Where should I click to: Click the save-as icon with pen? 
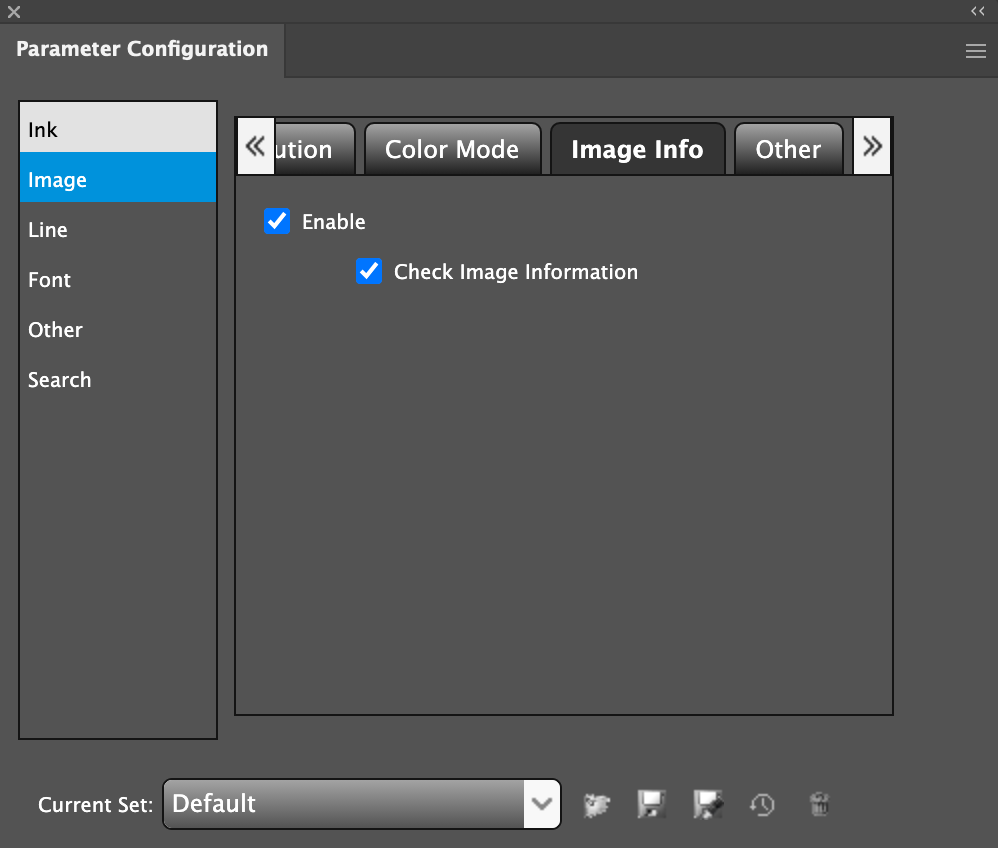tap(708, 804)
